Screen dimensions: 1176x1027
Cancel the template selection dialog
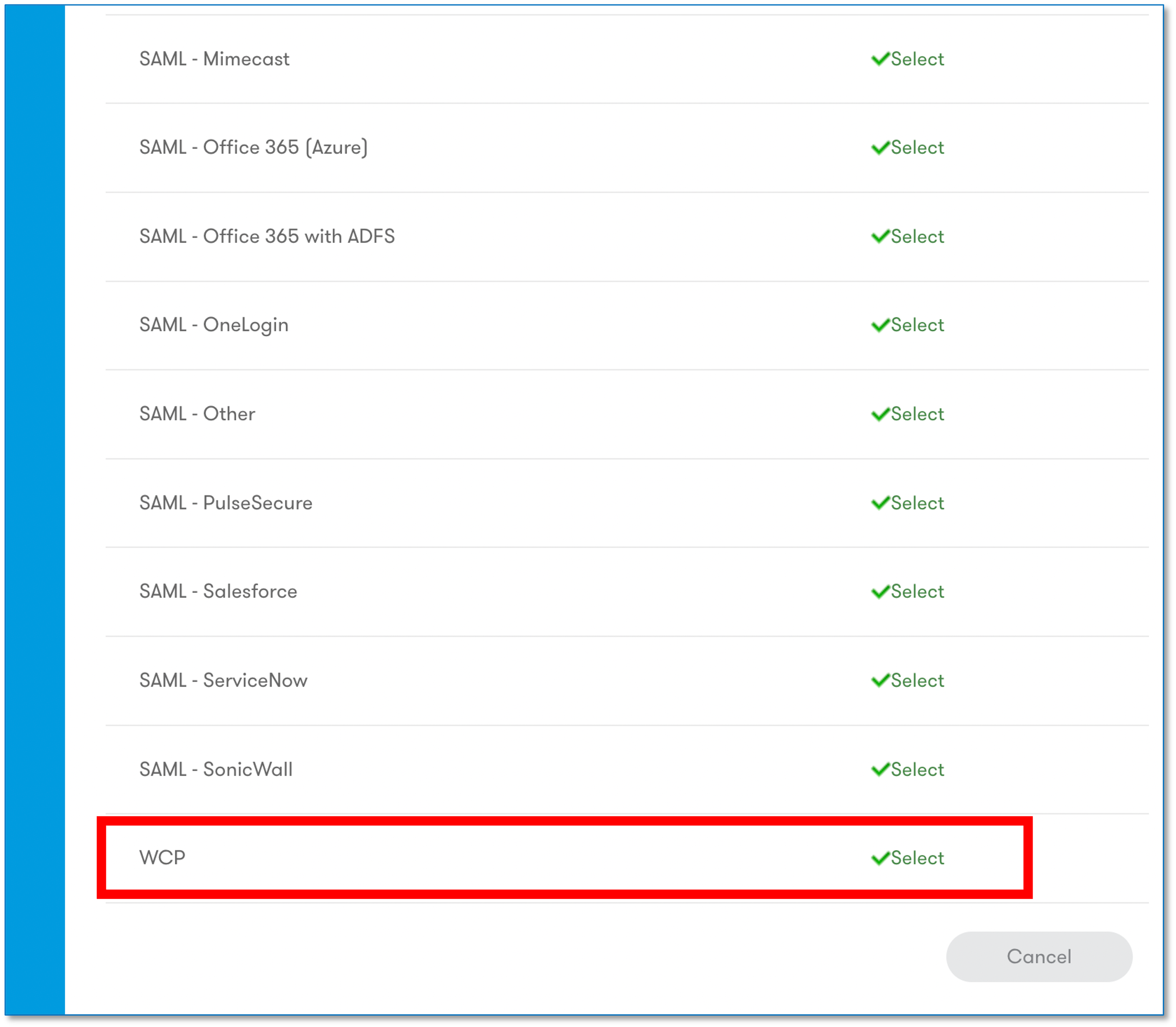(1039, 957)
